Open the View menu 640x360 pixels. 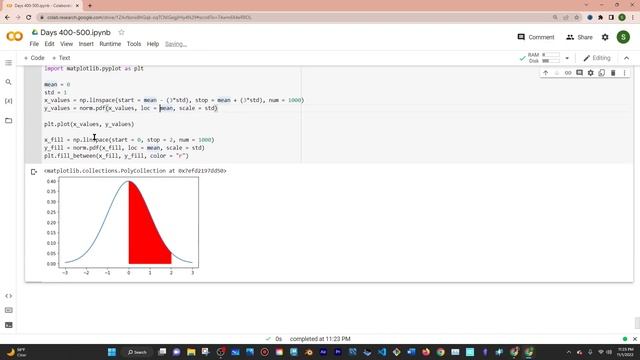point(67,44)
